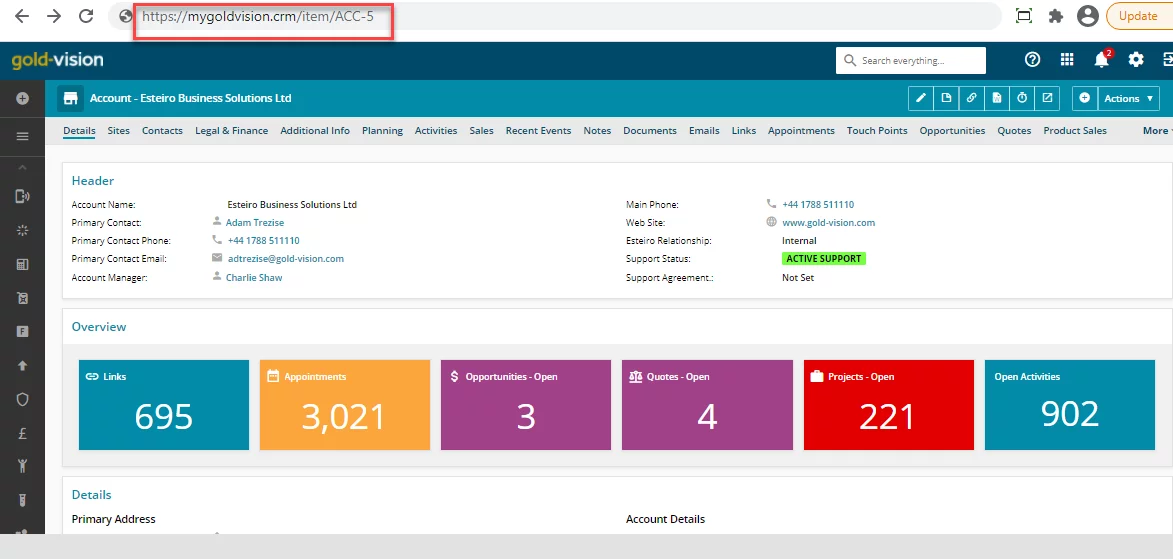Viewport: 1173px width, 559px height.
Task: Click the browser reload button
Action: [86, 16]
